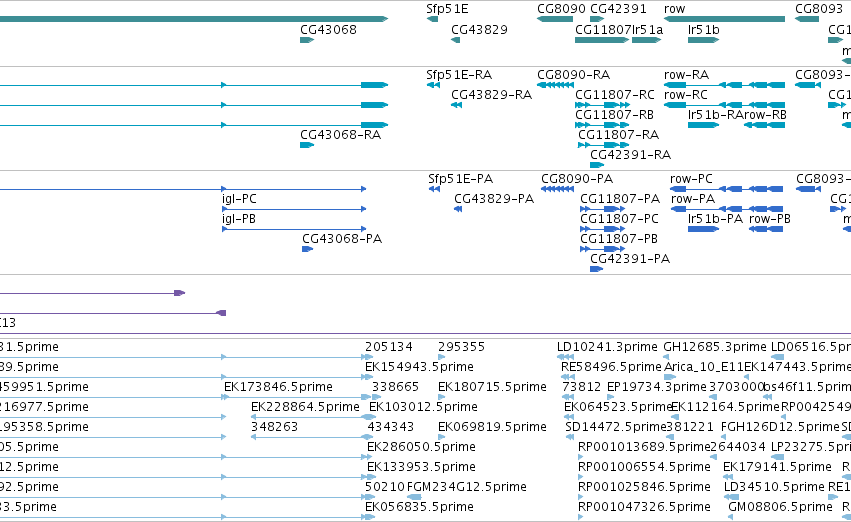The height and width of the screenshot is (522, 851).
Task: Click the GH12685.3prime EST label
Action: (715, 347)
